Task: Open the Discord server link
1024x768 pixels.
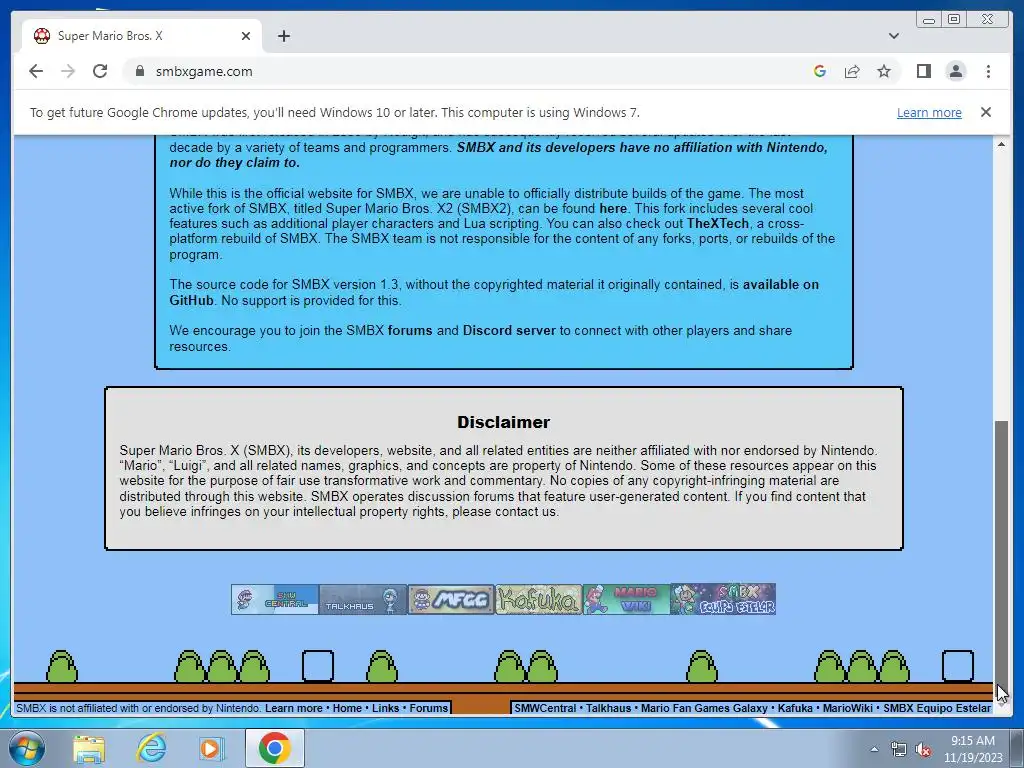Action: pos(509,330)
